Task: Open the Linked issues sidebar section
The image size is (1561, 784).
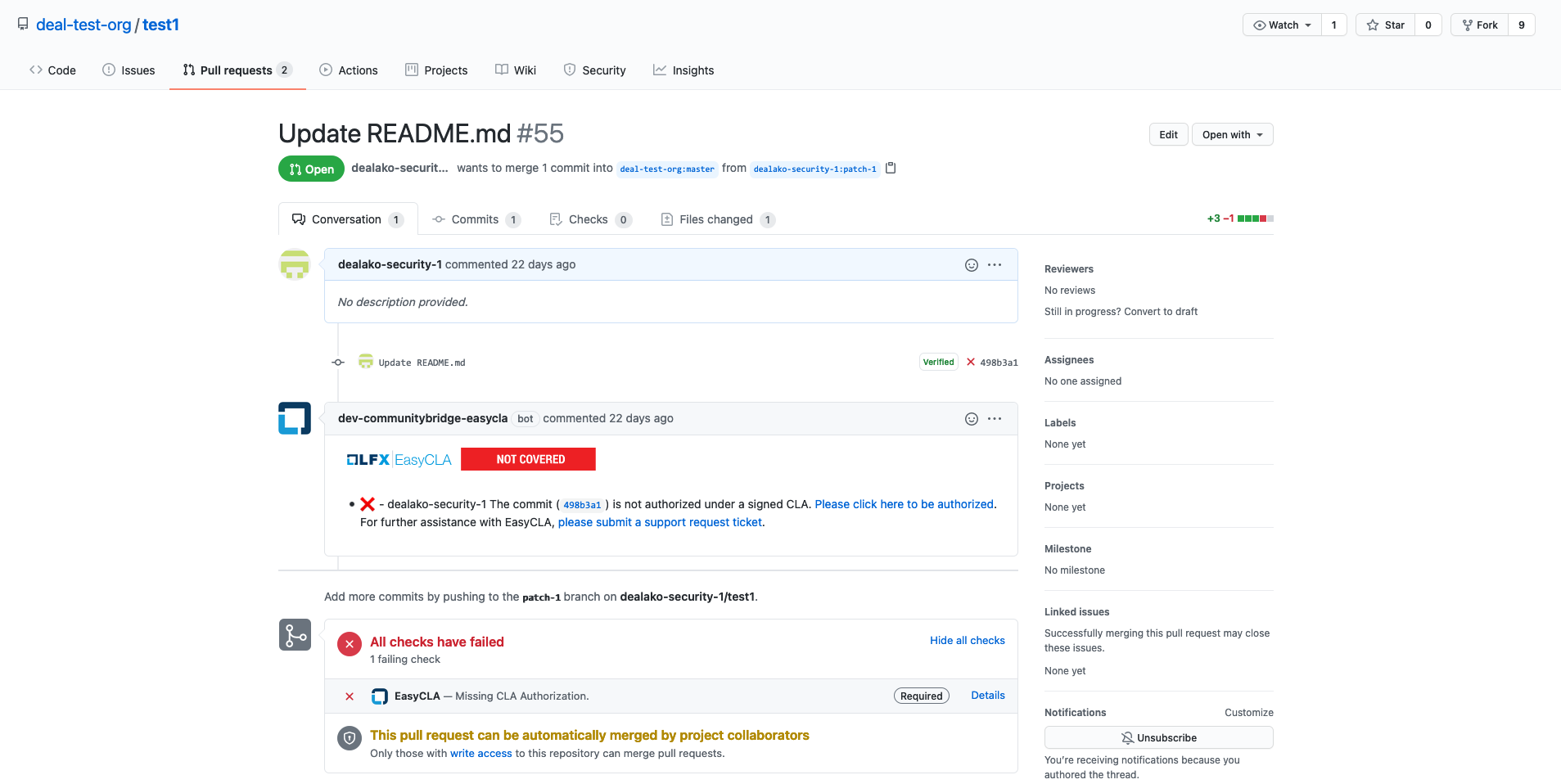Action: click(x=1076, y=611)
